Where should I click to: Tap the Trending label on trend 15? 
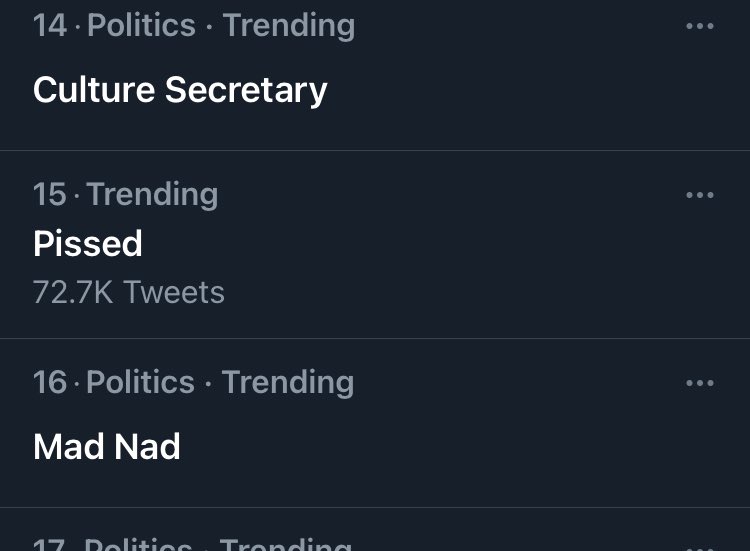coord(152,195)
